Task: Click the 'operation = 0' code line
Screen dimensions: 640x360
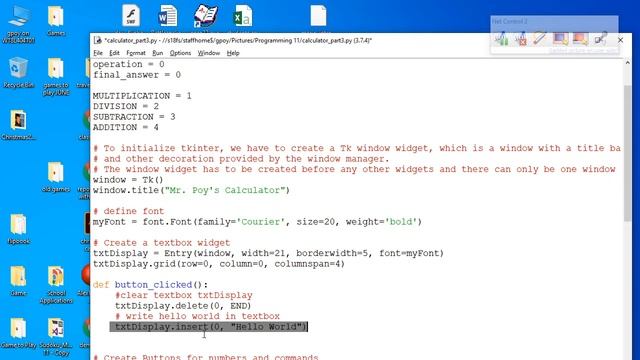Action: [129, 64]
